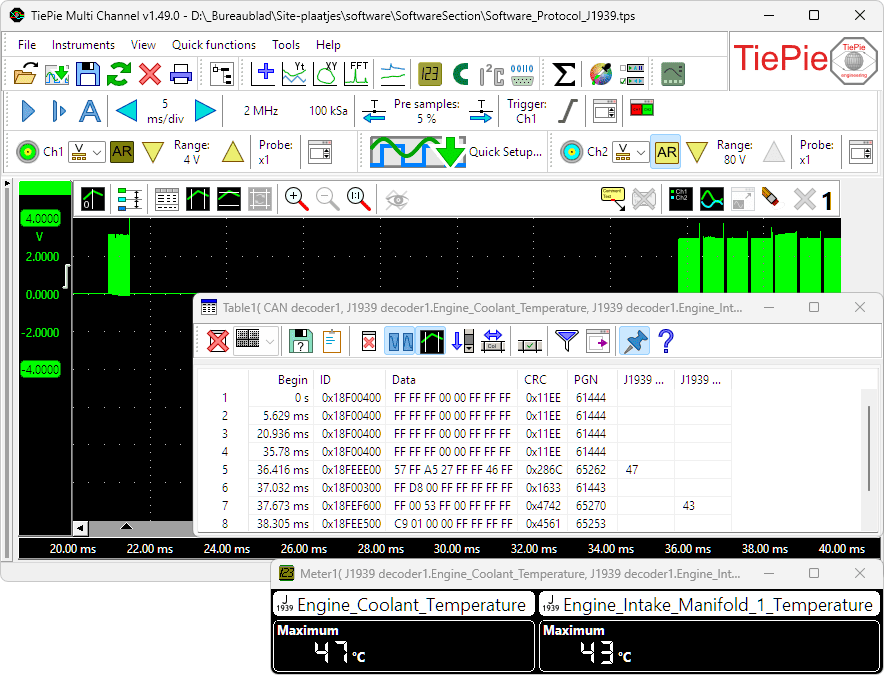Screen dimensions: 884x675
Task: Open Ch2 coupling dropdown
Action: (x=631, y=152)
